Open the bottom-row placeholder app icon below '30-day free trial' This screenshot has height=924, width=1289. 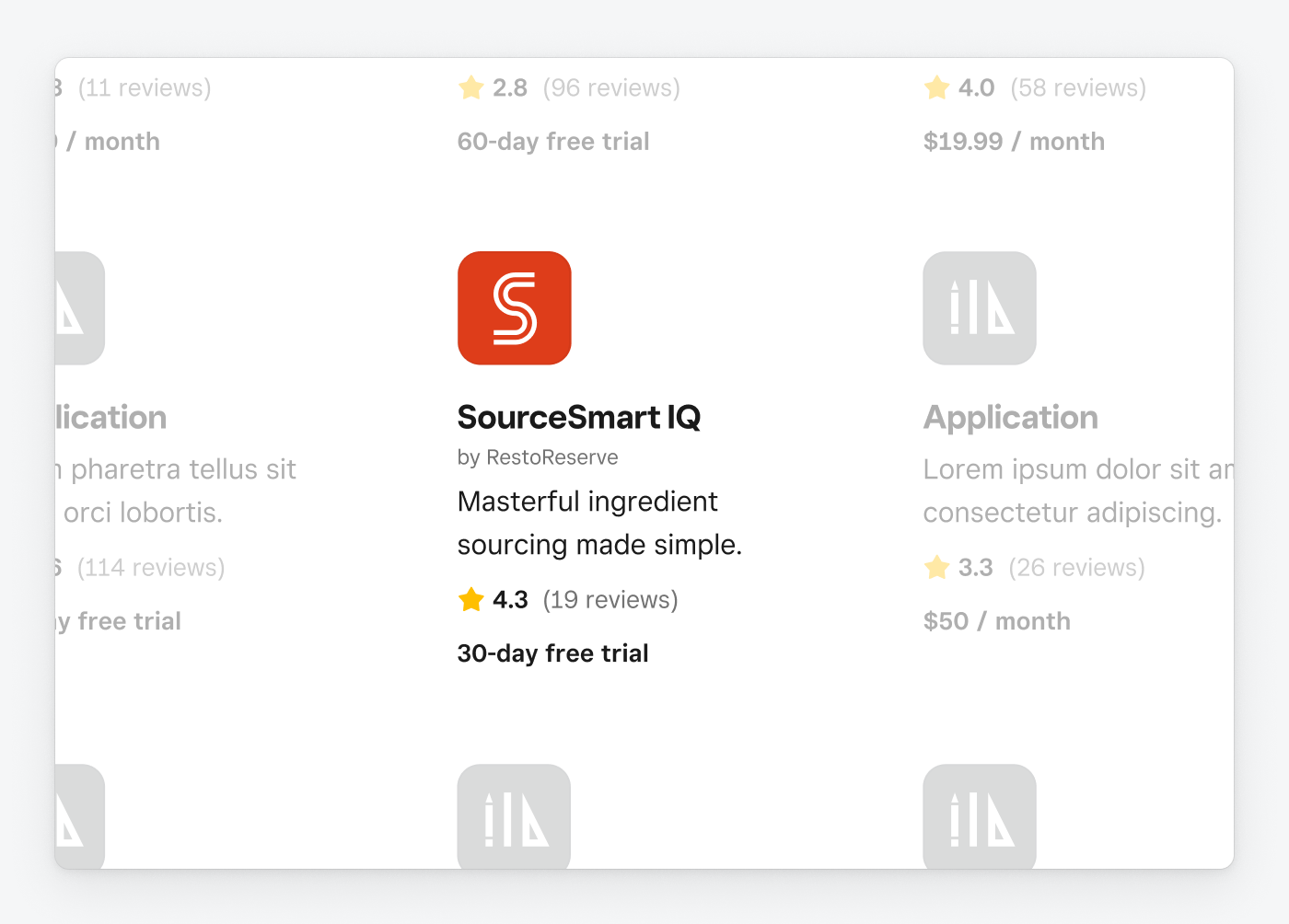pos(515,816)
